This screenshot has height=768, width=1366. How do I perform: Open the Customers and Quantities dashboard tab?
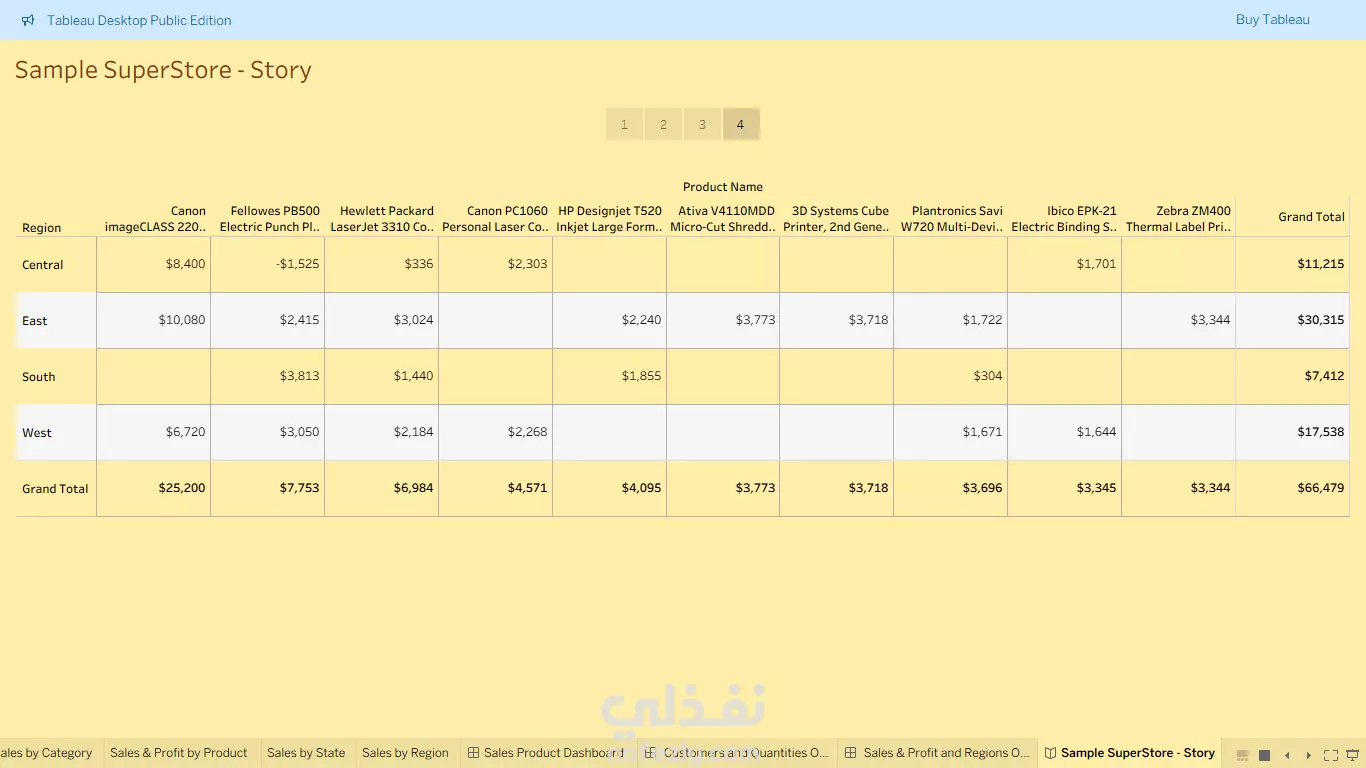[x=736, y=753]
